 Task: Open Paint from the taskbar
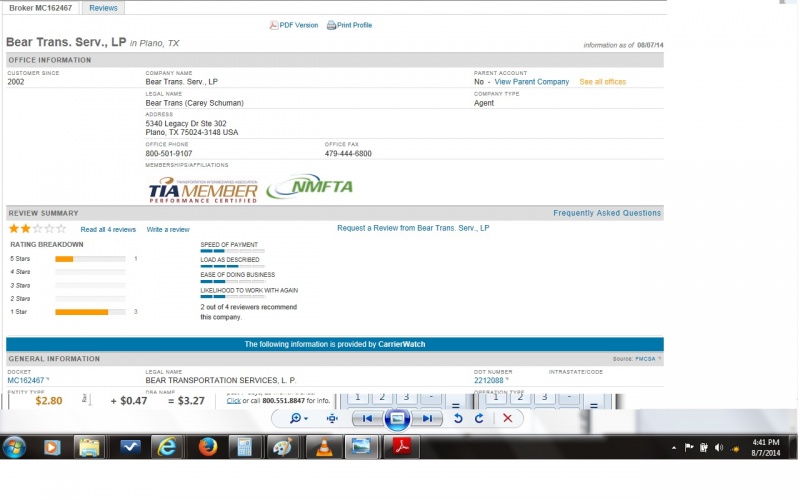(282, 447)
